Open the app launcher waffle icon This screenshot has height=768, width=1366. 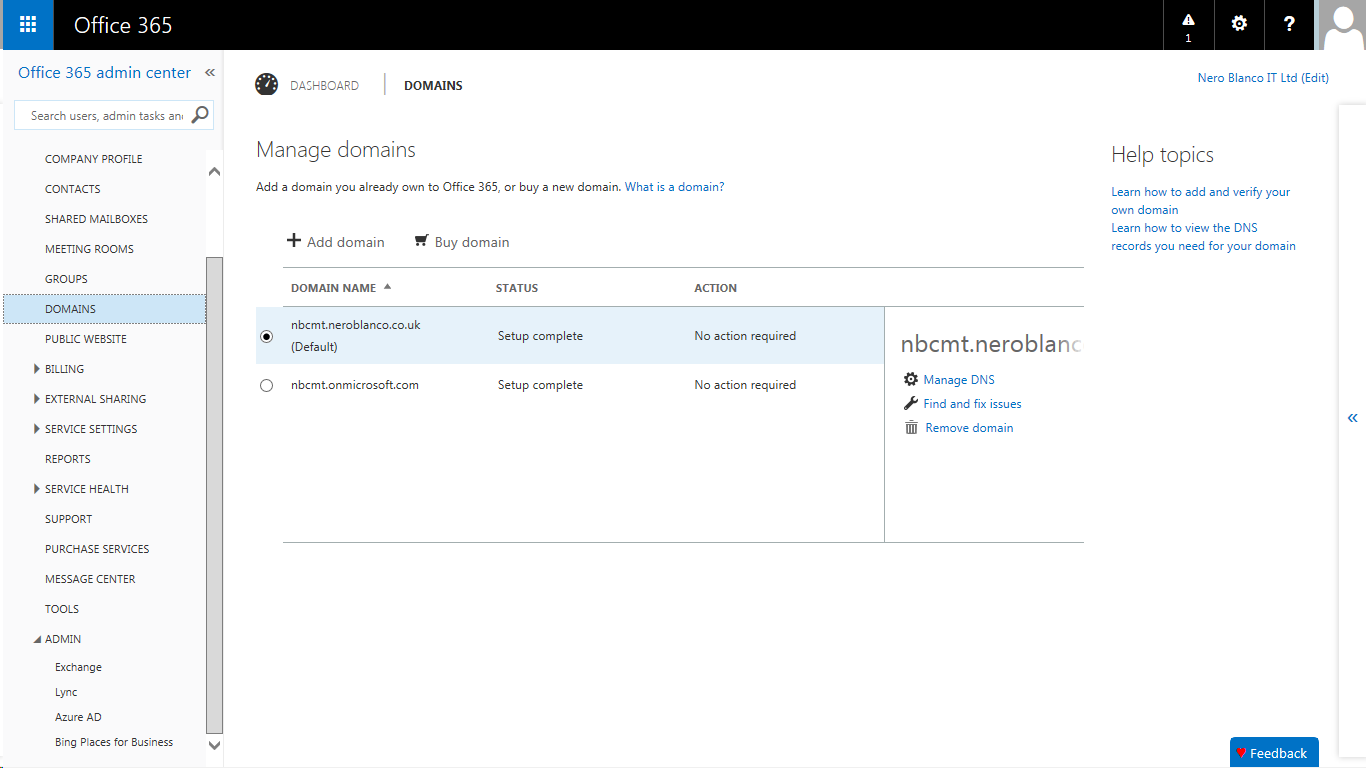point(27,25)
